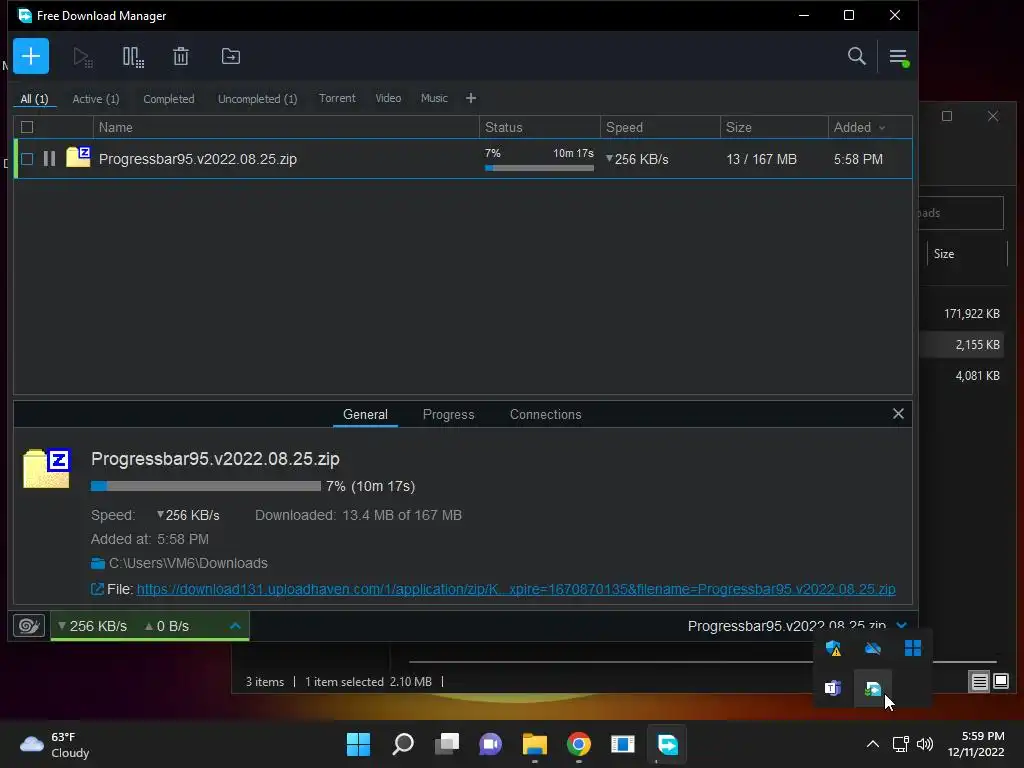Viewport: 1024px width, 768px height.
Task: Select the Progressbar95.v2022.08.25.zip file name
Action: click(198, 159)
